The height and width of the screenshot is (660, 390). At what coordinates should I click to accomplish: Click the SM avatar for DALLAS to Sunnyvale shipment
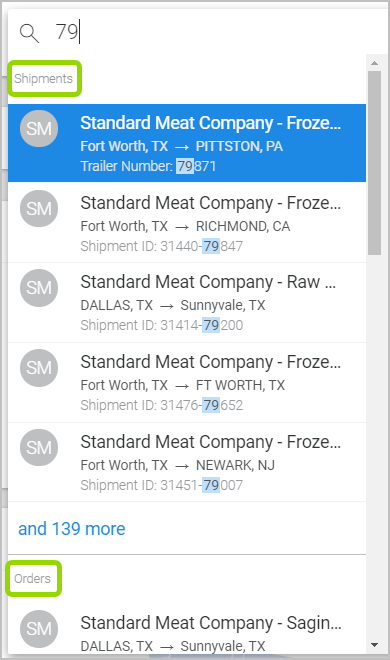pyautogui.click(x=39, y=288)
